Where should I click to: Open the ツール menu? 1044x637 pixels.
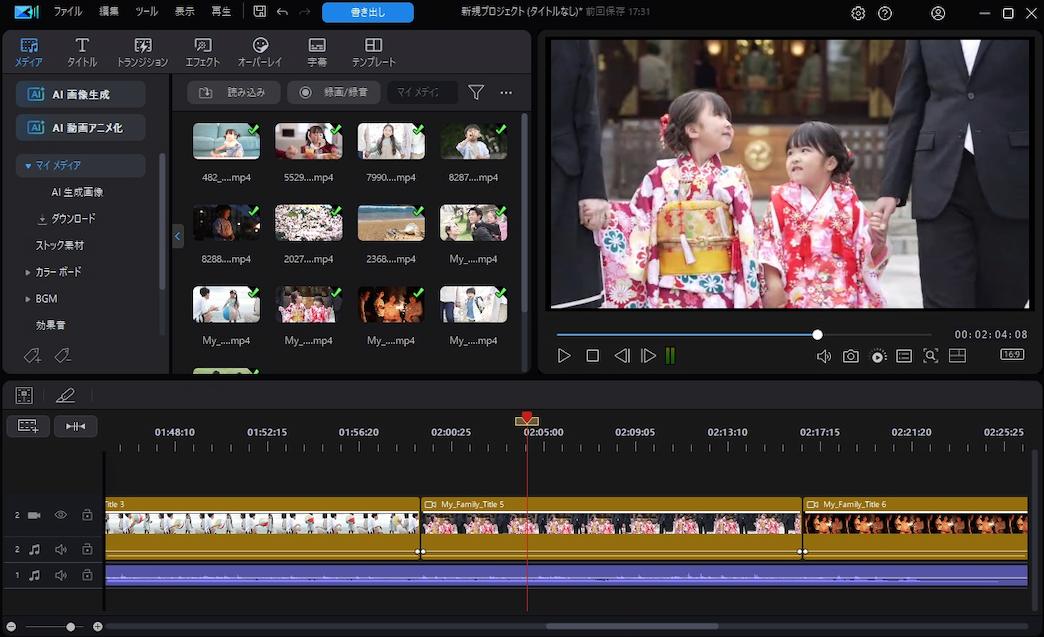click(146, 12)
